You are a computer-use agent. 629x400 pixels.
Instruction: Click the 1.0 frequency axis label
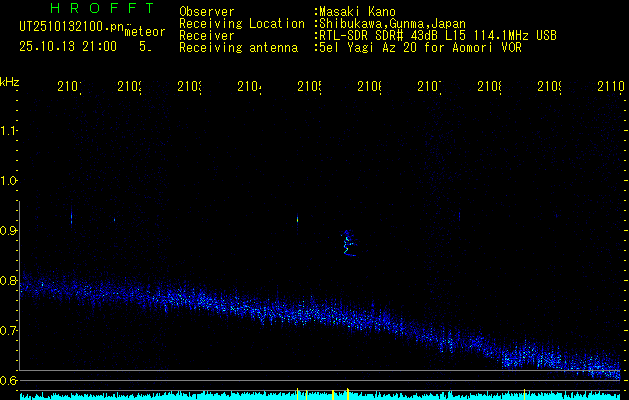pyautogui.click(x=8, y=181)
